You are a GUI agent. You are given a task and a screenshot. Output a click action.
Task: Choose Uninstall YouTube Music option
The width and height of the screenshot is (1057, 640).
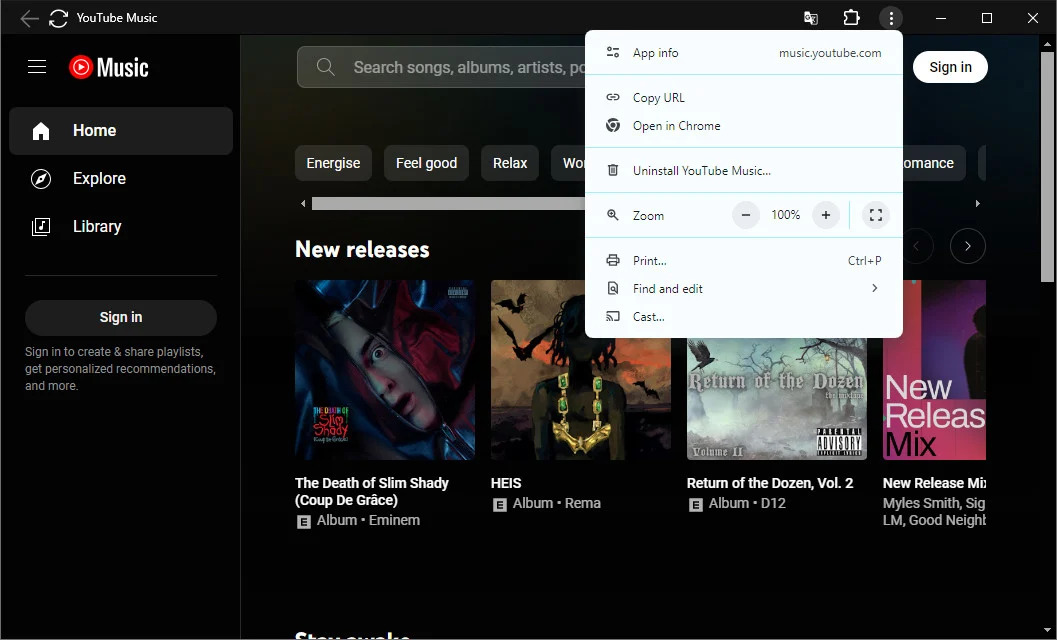click(701, 171)
